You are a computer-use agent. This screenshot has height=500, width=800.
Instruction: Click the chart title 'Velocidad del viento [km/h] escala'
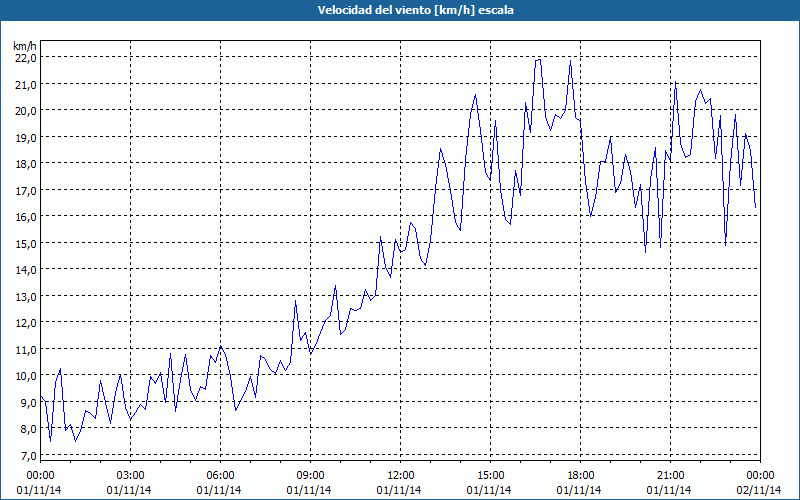click(415, 10)
